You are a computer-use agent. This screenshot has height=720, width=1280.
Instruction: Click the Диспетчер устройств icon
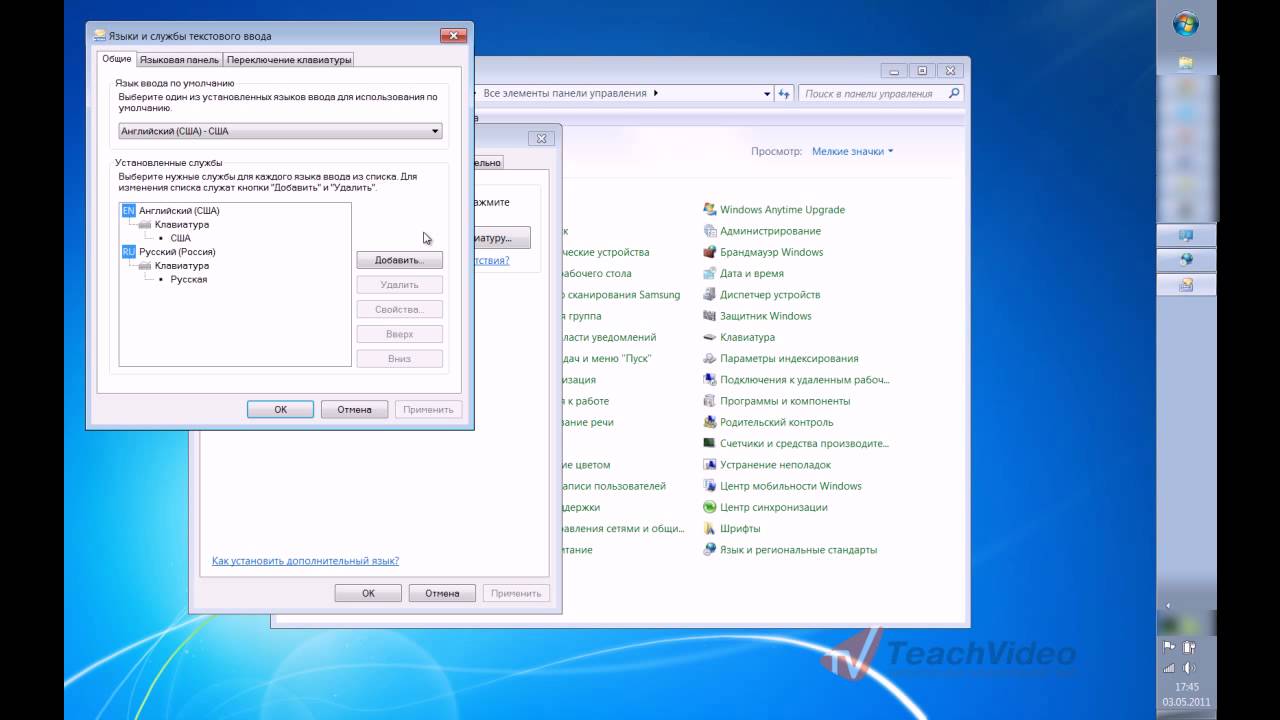(x=710, y=295)
